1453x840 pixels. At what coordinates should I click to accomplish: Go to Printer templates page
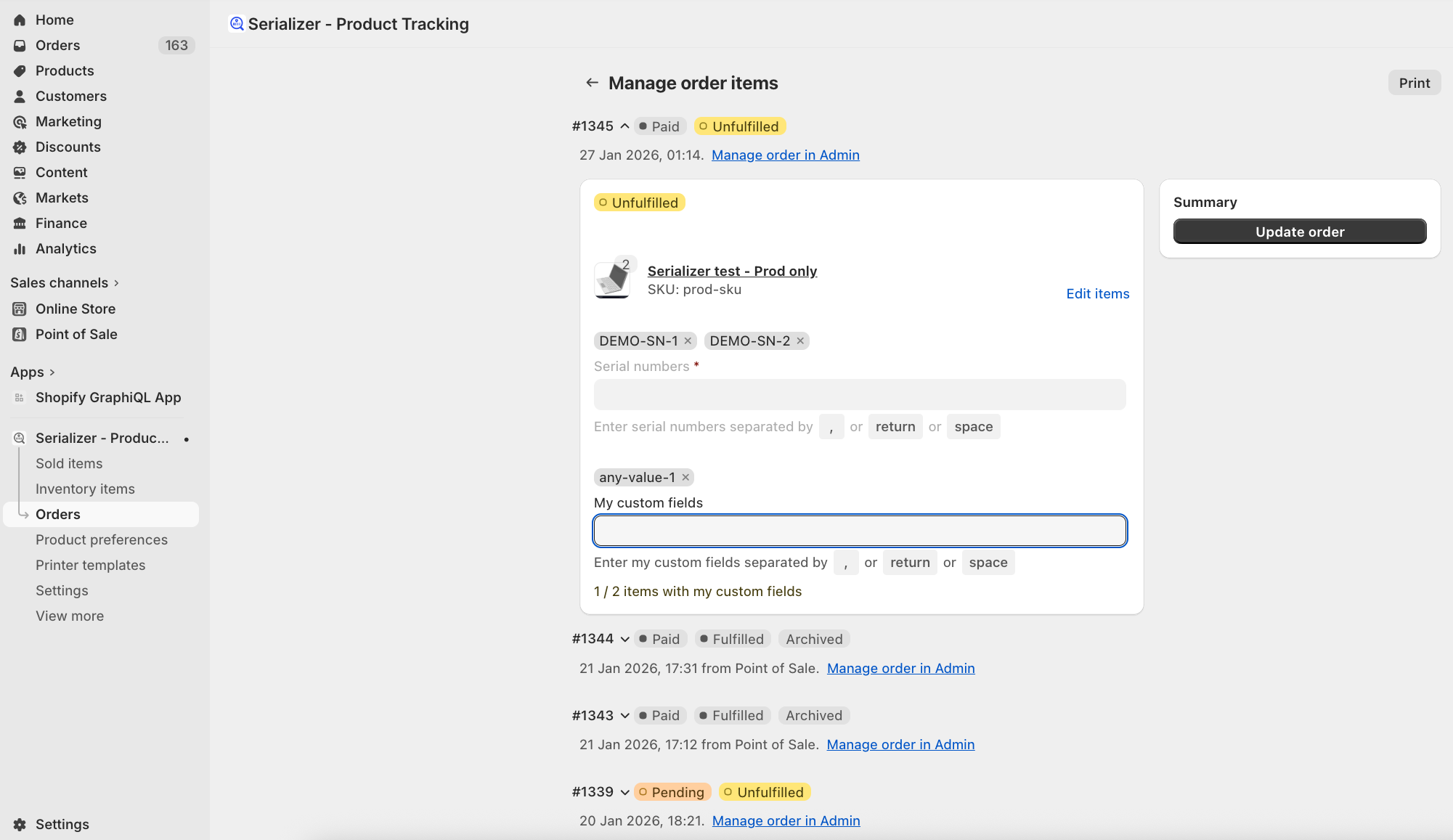(x=90, y=565)
